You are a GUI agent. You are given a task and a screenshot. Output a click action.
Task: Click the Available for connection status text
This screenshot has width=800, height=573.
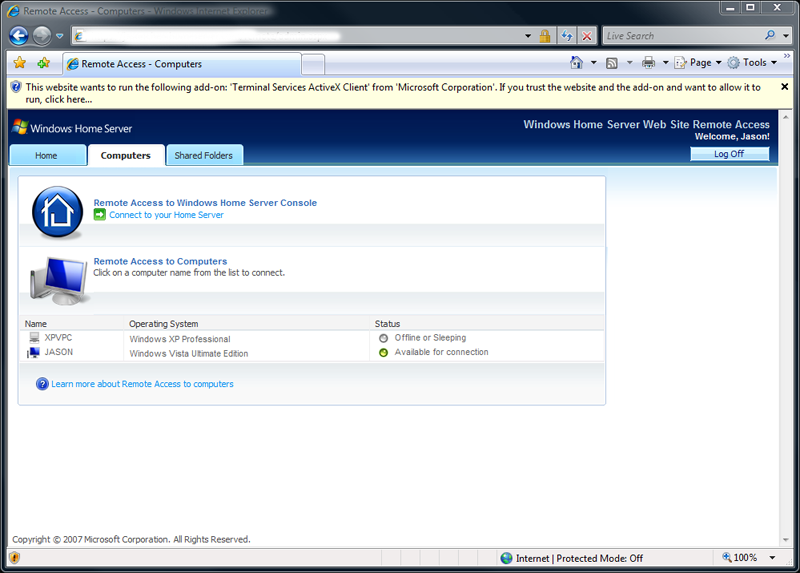tap(441, 352)
